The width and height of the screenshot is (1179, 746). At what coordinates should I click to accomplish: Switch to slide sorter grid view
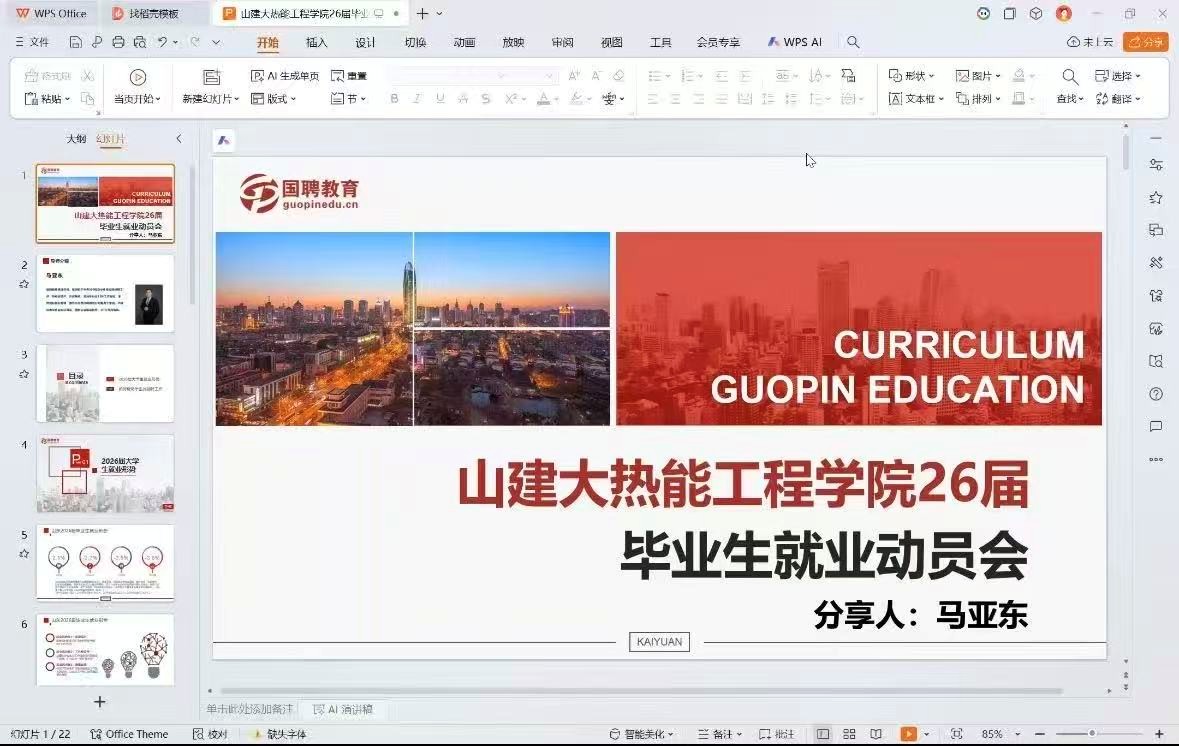click(849, 734)
